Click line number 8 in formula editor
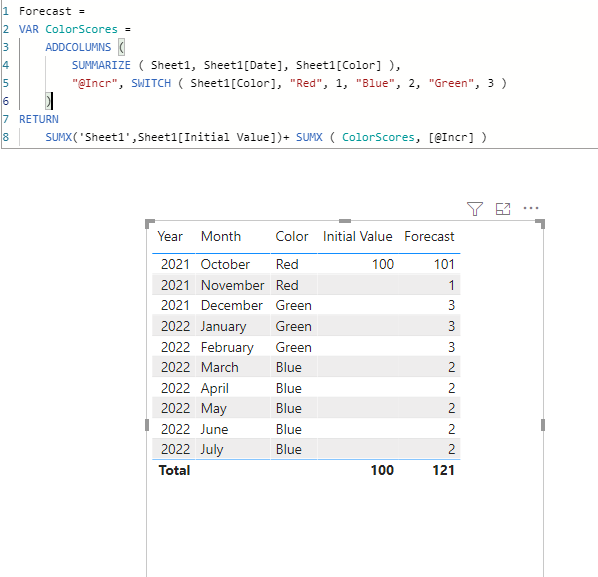The height and width of the screenshot is (577, 598). 6,137
